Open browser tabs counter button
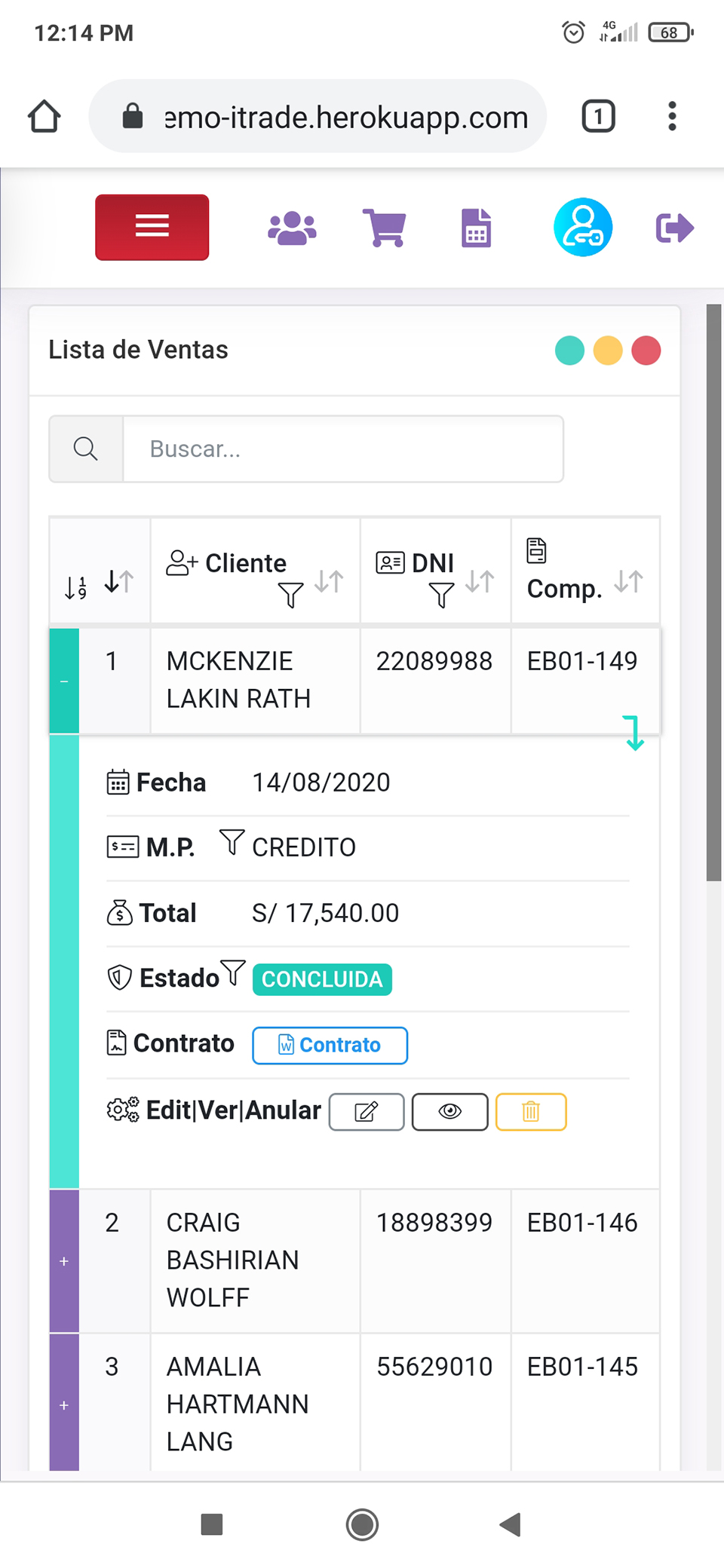The width and height of the screenshot is (724, 1568). tap(598, 117)
